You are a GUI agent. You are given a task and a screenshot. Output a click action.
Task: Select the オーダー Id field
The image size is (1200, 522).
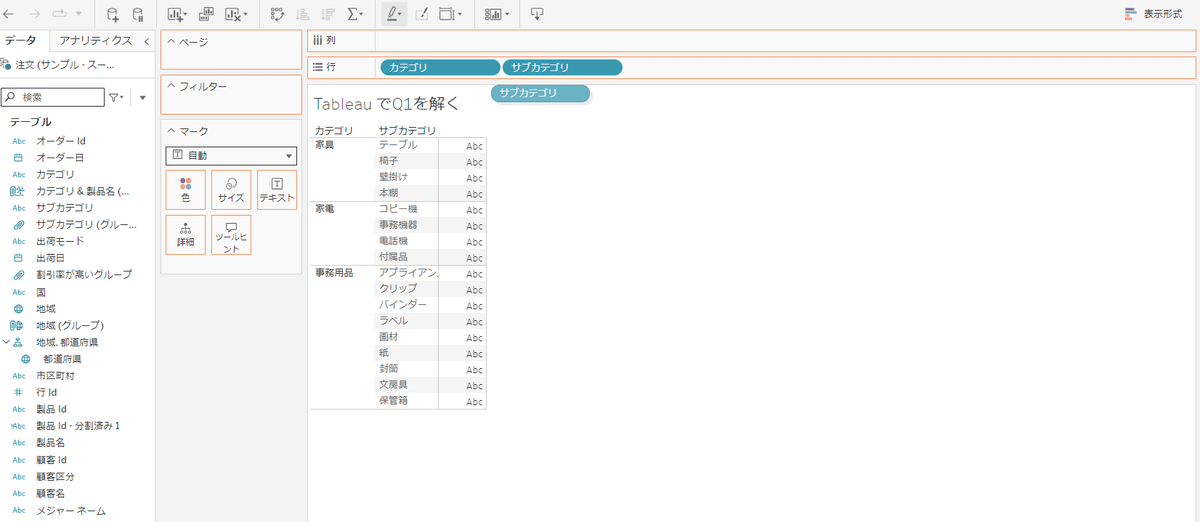[x=61, y=141]
